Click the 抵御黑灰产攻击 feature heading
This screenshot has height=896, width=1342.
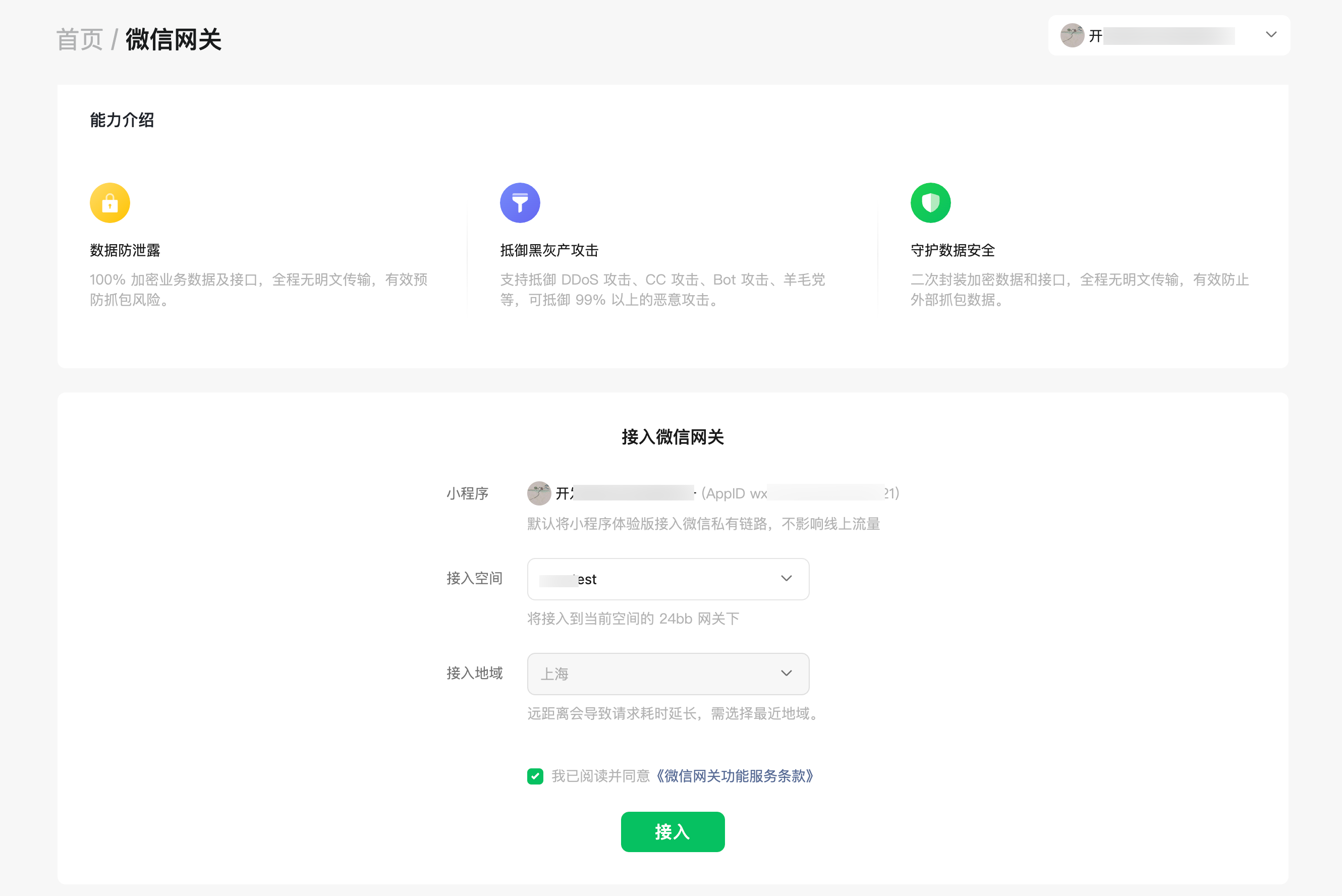click(549, 250)
